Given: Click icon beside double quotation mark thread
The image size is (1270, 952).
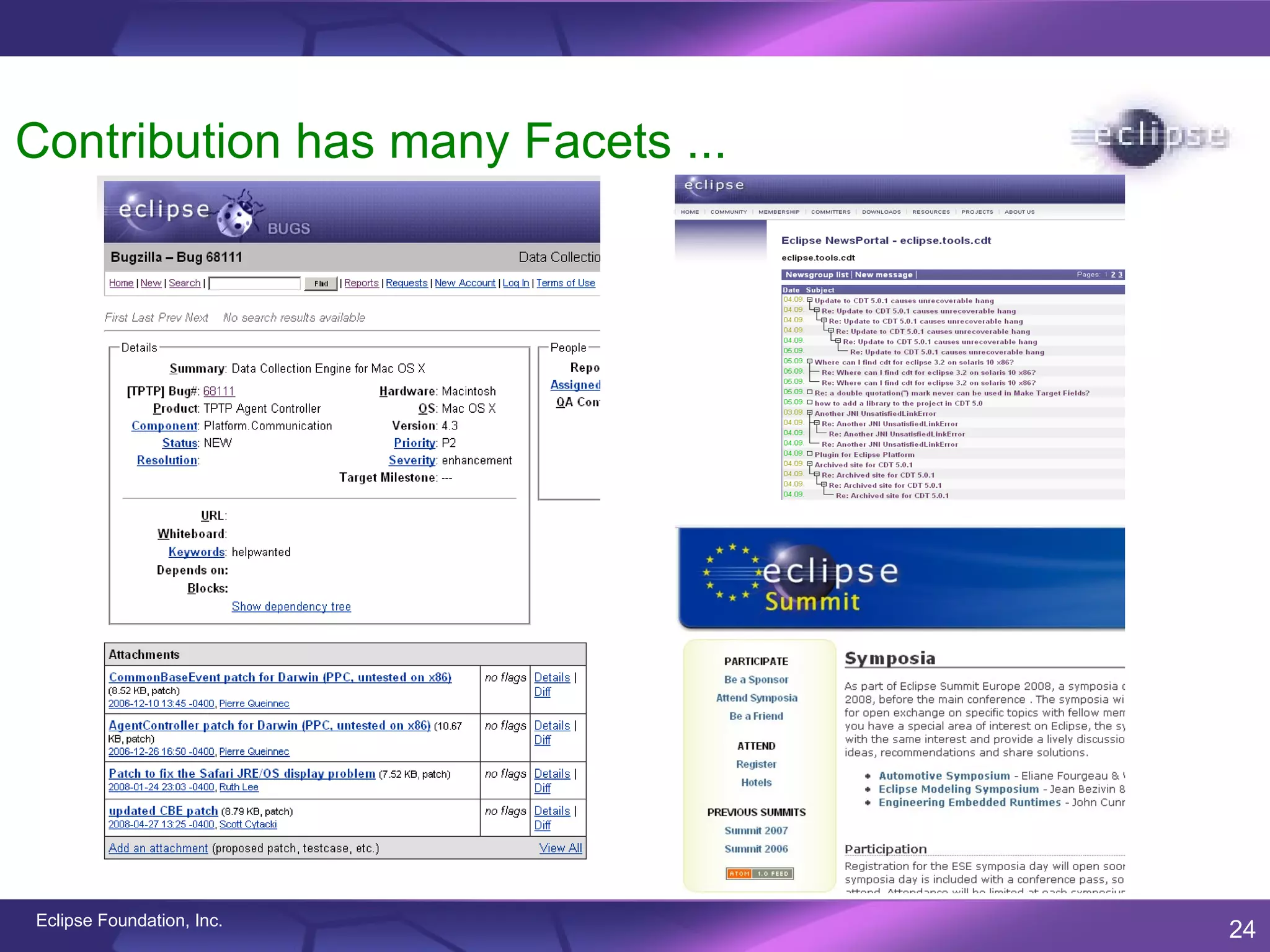Looking at the screenshot, I should click(809, 392).
